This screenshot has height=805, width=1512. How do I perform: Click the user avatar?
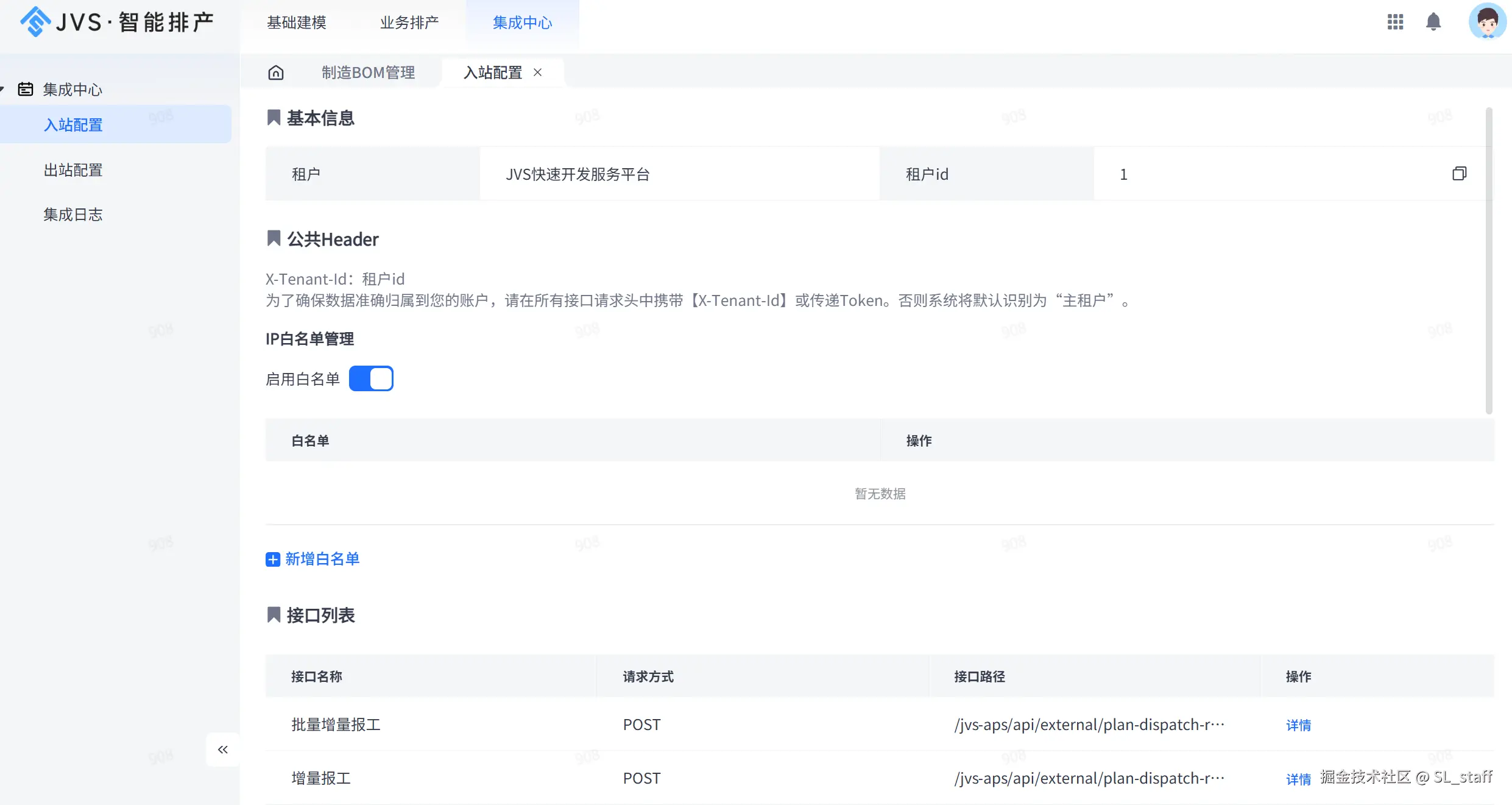point(1487,23)
